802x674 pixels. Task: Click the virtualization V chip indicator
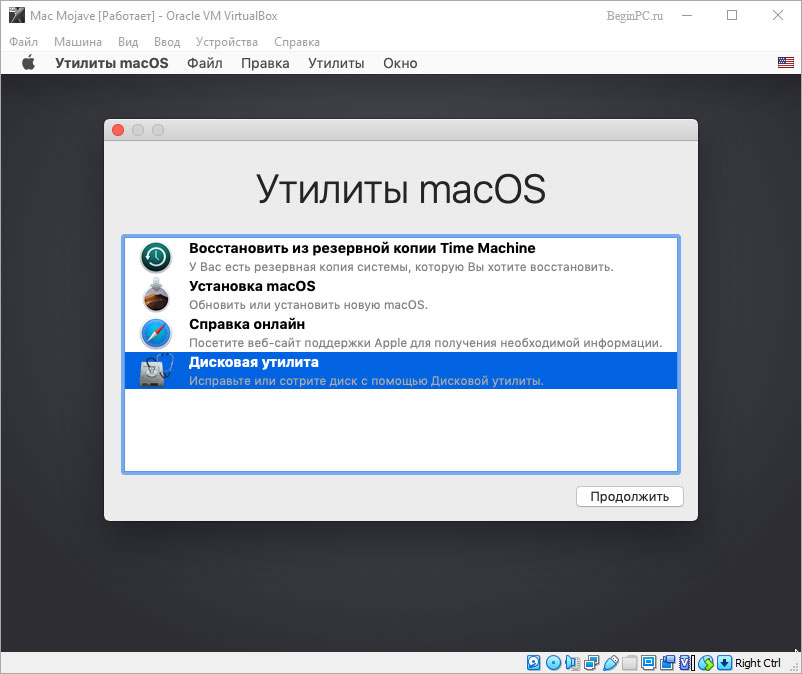coord(685,663)
